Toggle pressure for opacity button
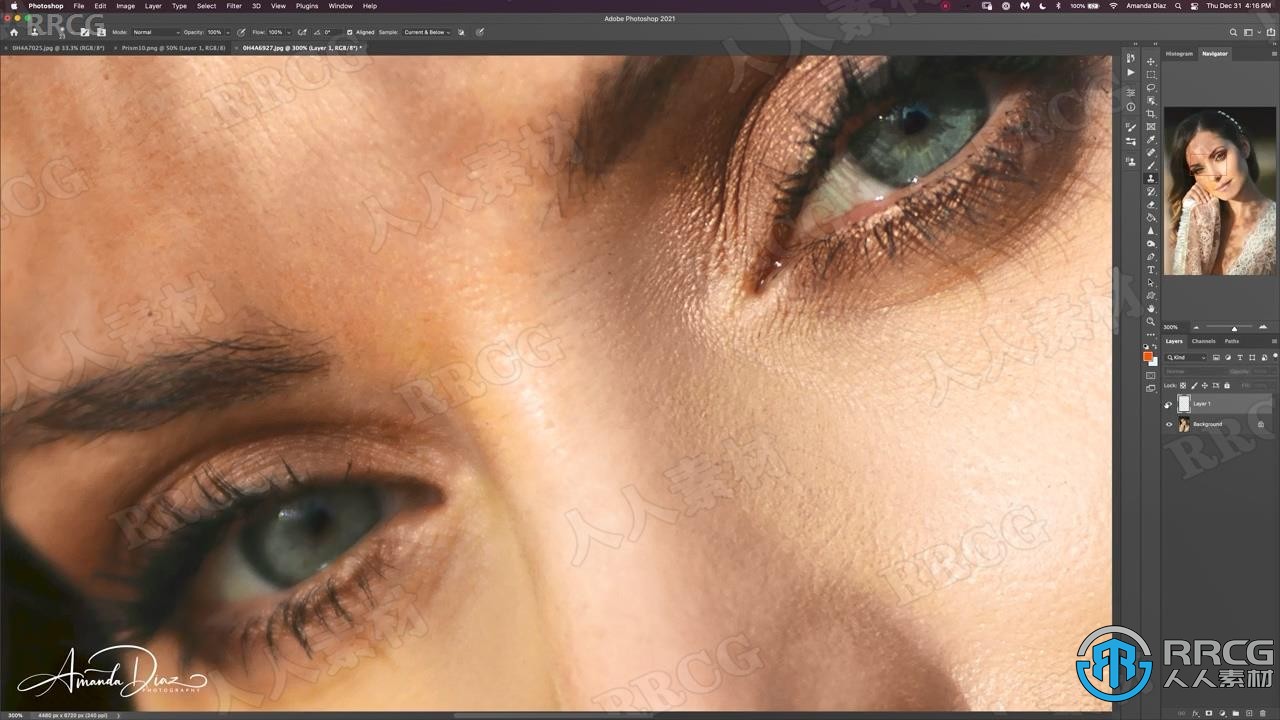The width and height of the screenshot is (1280, 720). pos(242,32)
